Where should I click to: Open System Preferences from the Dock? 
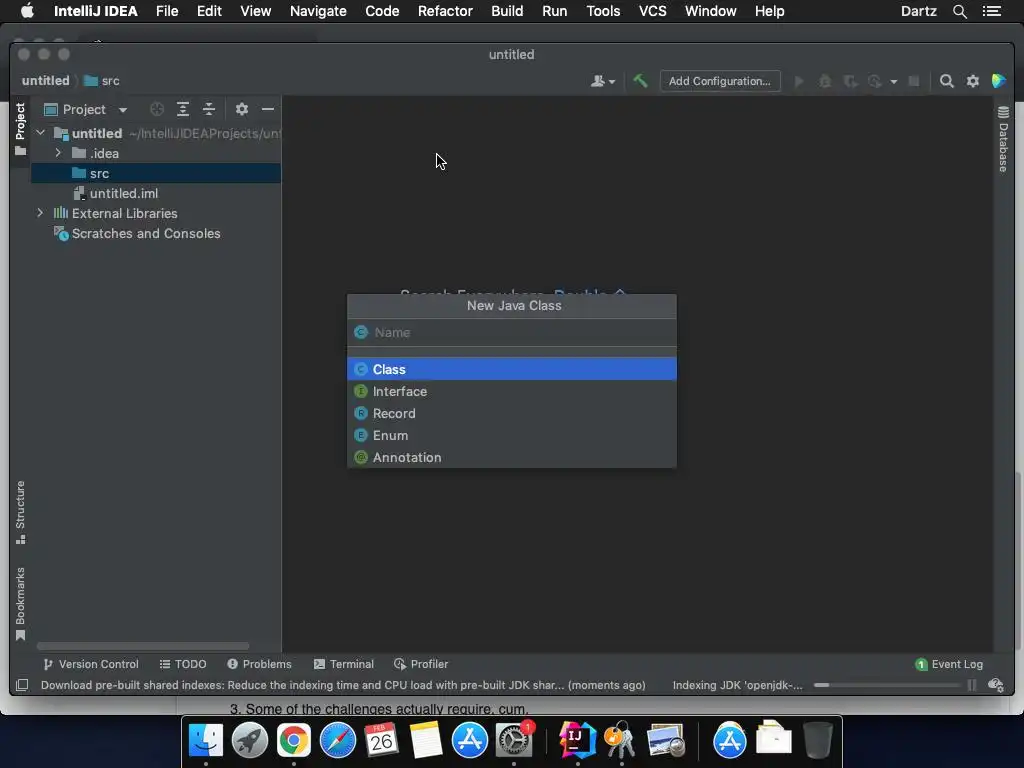tap(514, 740)
